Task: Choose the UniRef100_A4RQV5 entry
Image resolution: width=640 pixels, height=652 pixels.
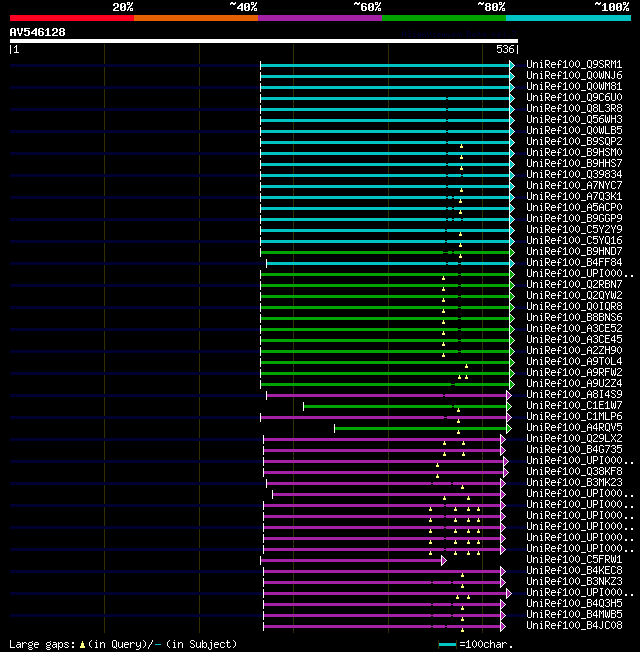Action: tap(574, 427)
